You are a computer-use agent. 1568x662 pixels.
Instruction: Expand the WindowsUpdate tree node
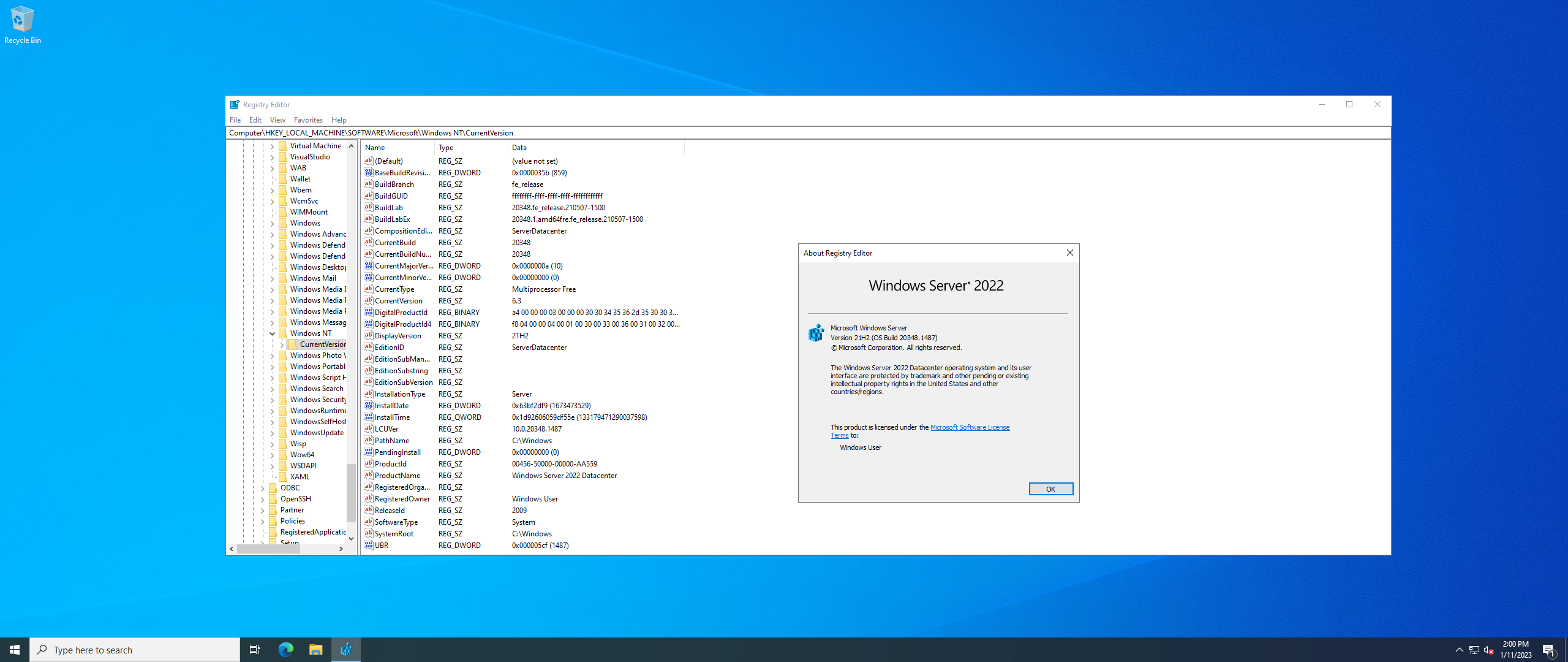[272, 433]
